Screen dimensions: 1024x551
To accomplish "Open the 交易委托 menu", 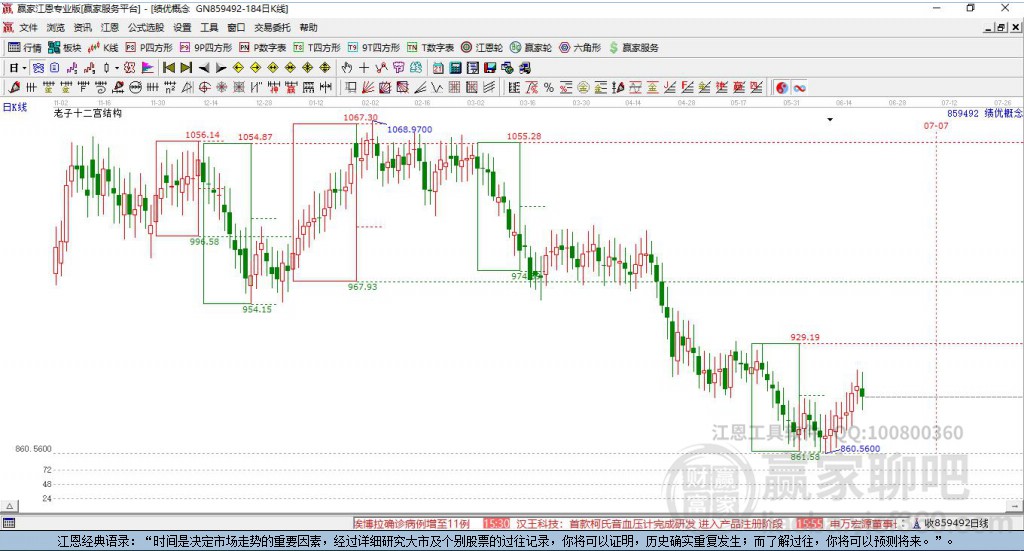I will click(272, 27).
